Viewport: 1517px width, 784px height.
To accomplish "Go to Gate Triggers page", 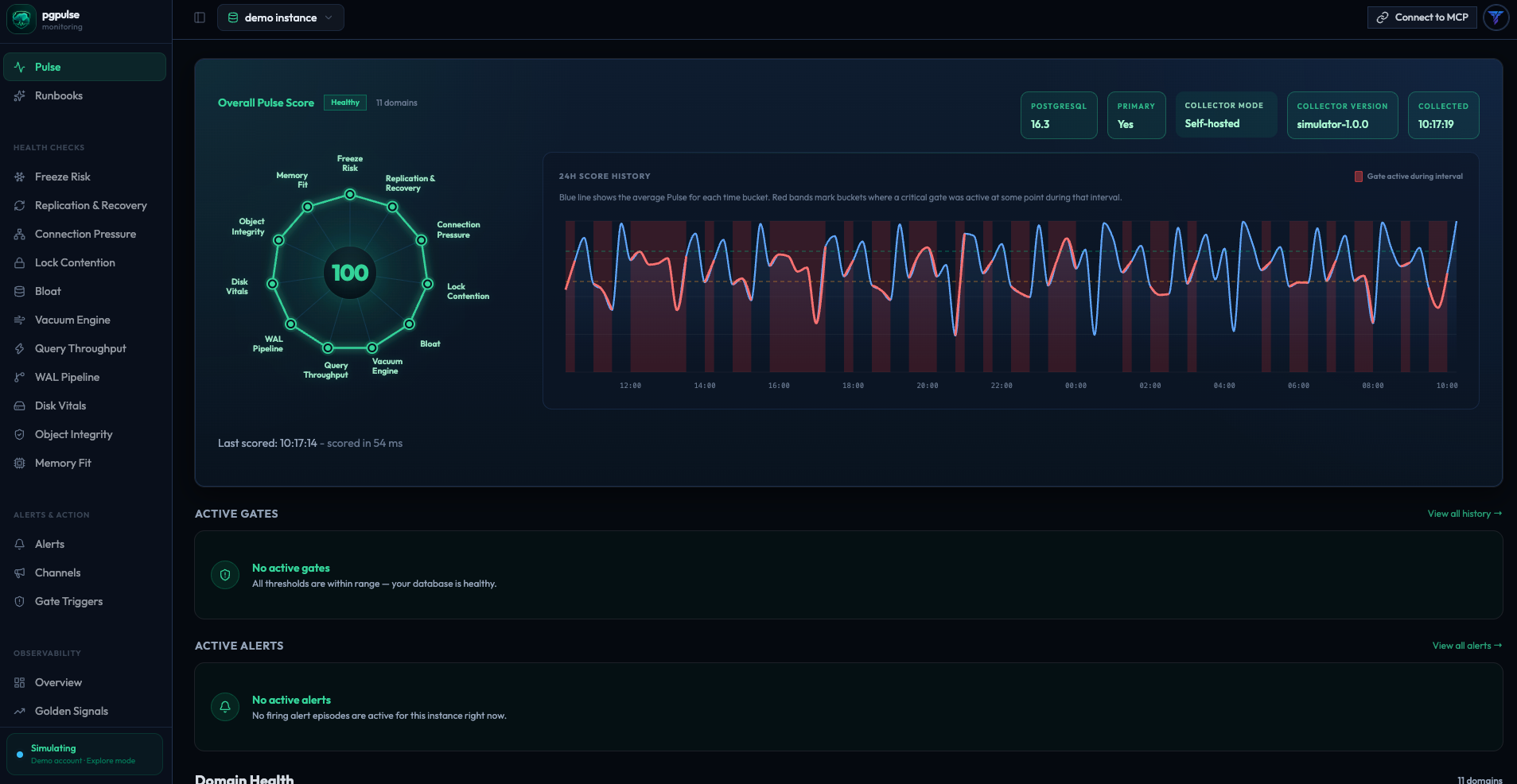I will 85,601.
